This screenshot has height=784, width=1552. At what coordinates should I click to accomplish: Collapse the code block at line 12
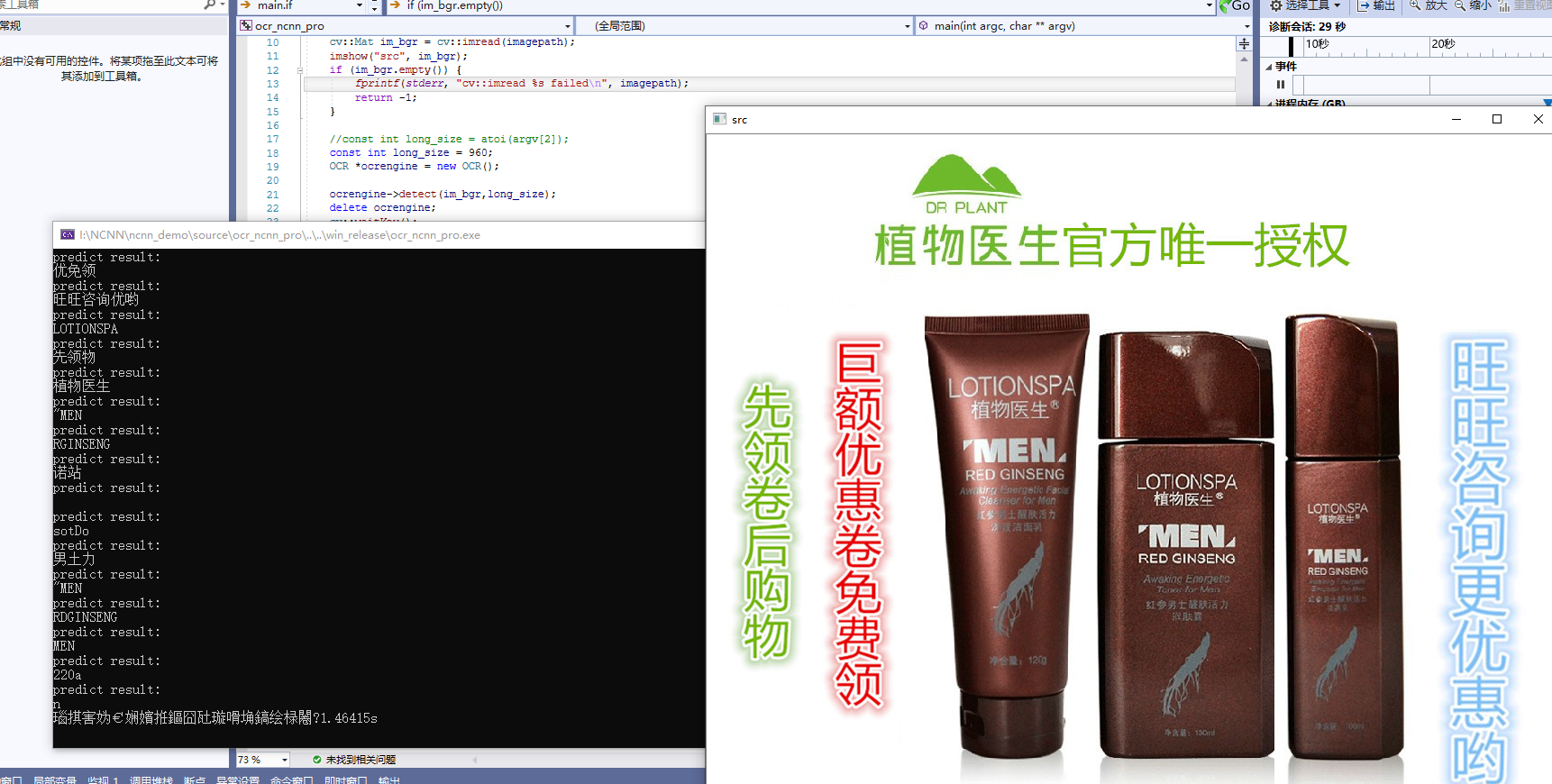point(300,70)
